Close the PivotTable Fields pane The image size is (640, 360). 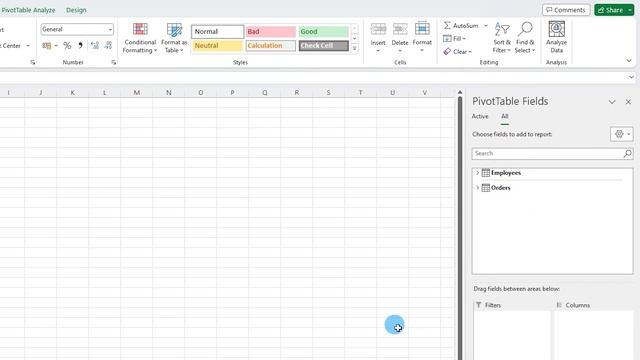[x=628, y=102]
